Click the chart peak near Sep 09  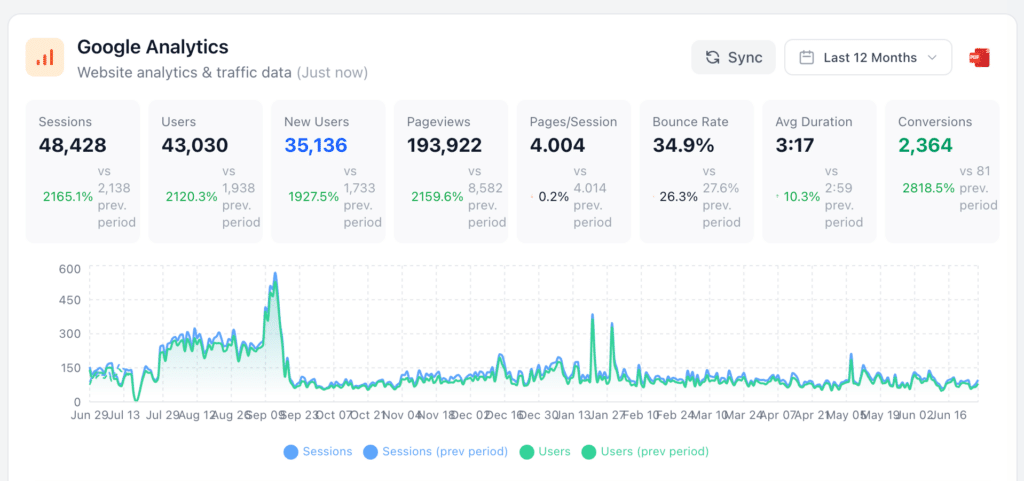tap(275, 275)
